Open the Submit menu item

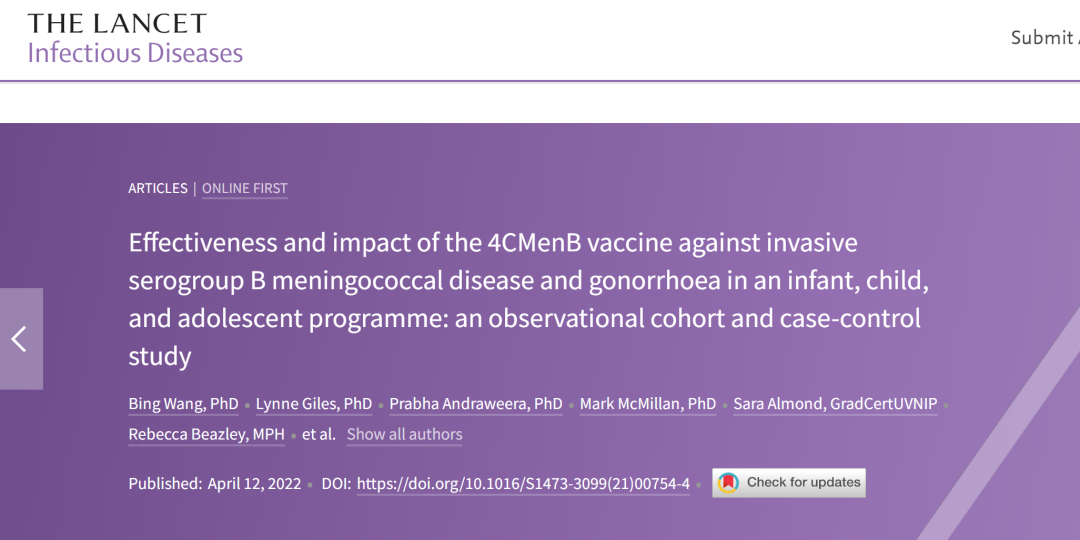[1043, 38]
